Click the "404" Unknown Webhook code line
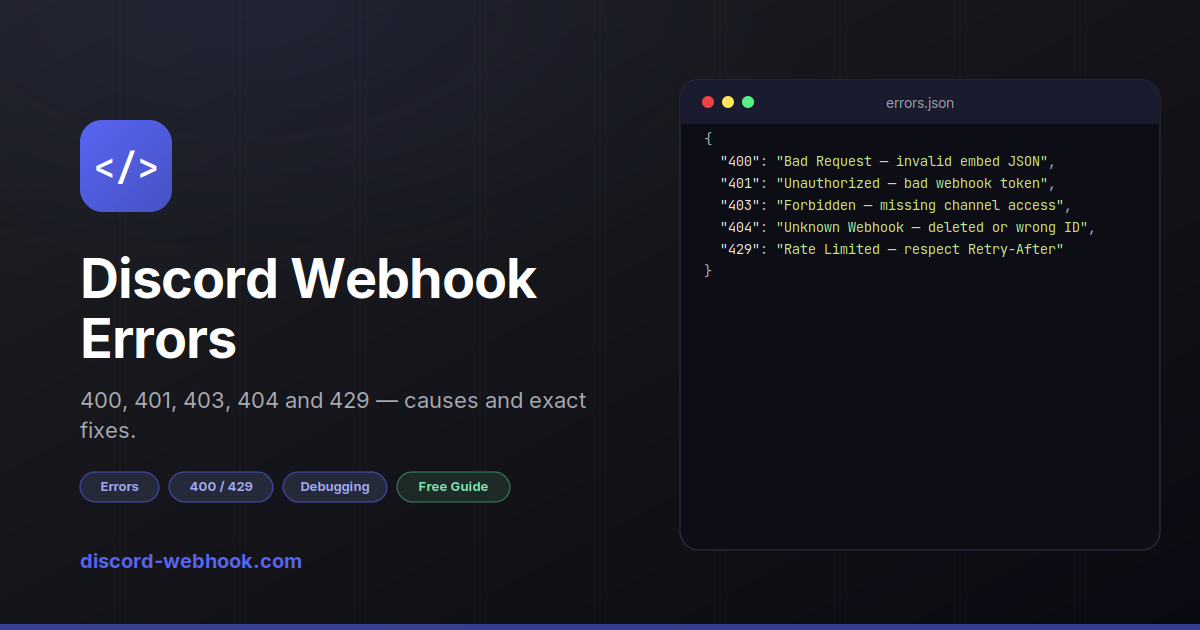Image resolution: width=1200 pixels, height=630 pixels. coord(908,227)
